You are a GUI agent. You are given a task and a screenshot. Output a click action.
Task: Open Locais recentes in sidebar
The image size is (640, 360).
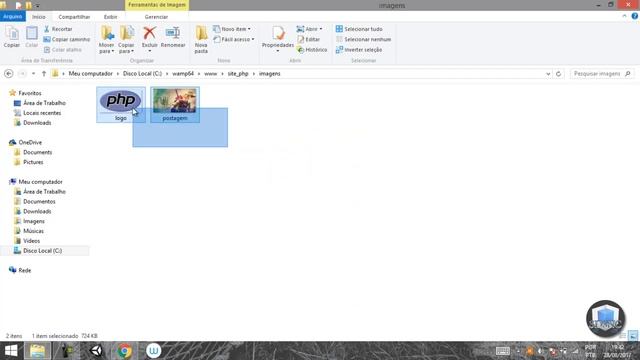42,113
